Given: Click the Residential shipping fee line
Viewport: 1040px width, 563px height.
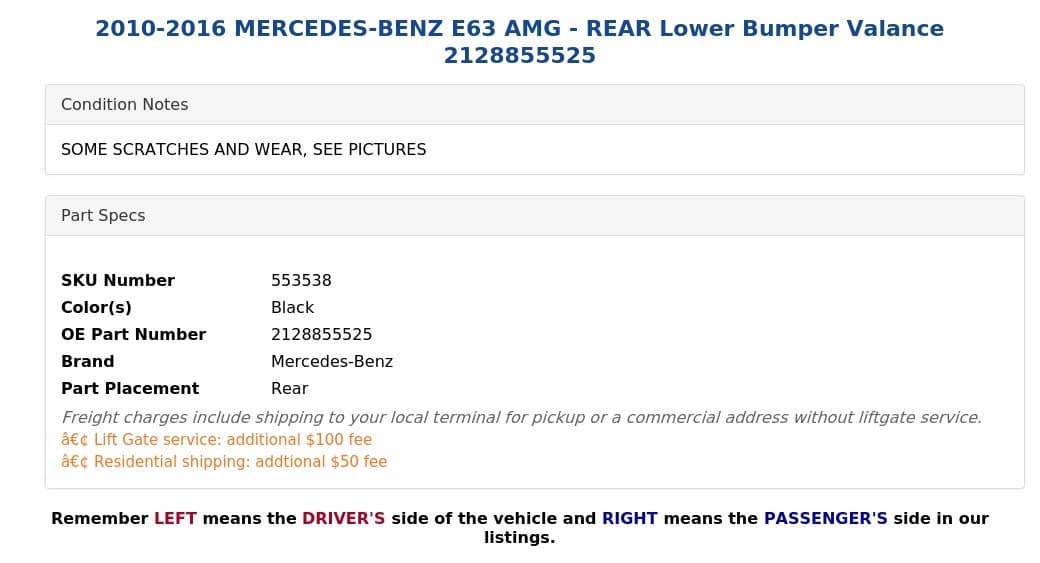Looking at the screenshot, I should [224, 461].
